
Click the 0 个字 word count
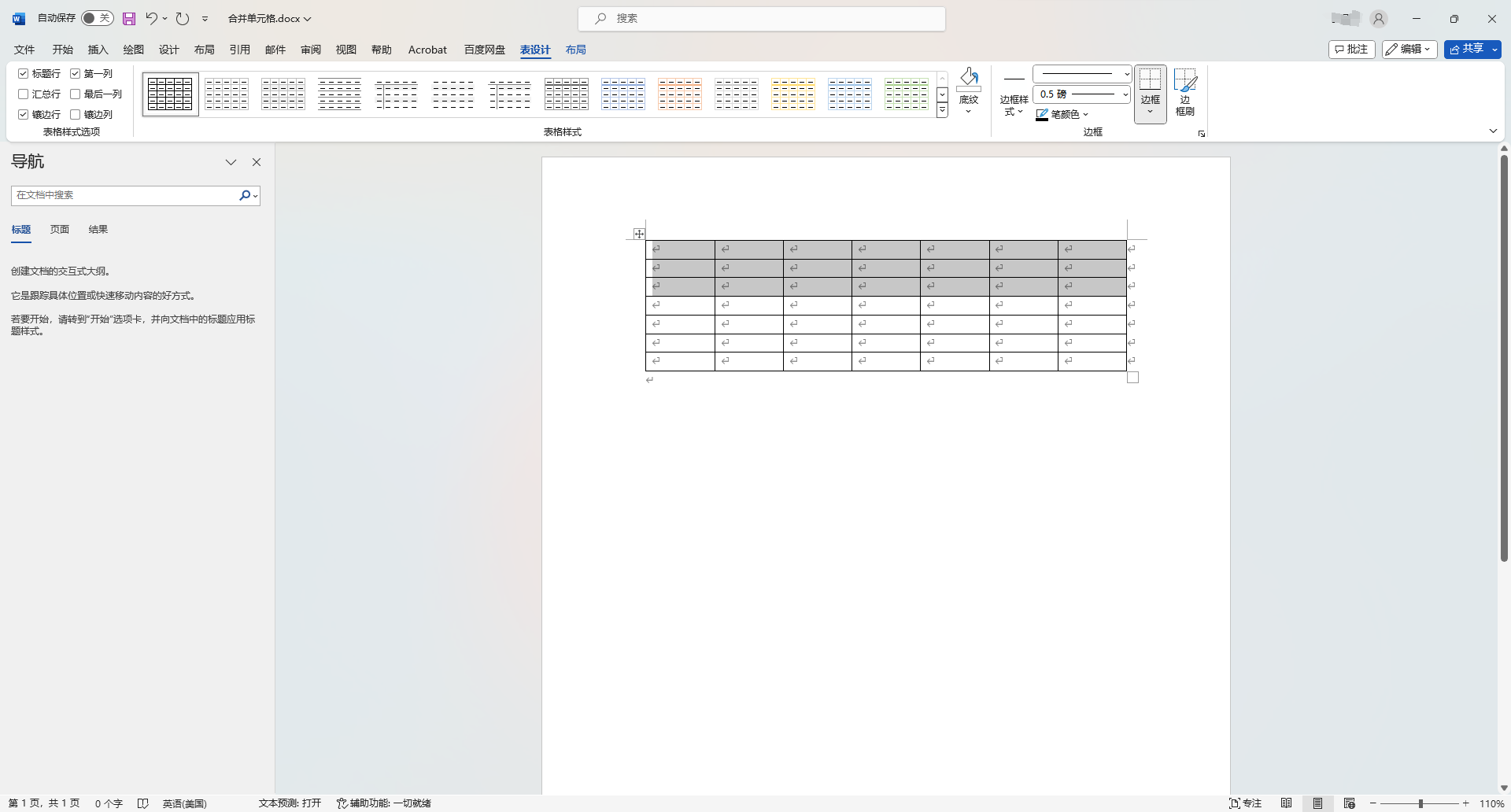point(109,803)
